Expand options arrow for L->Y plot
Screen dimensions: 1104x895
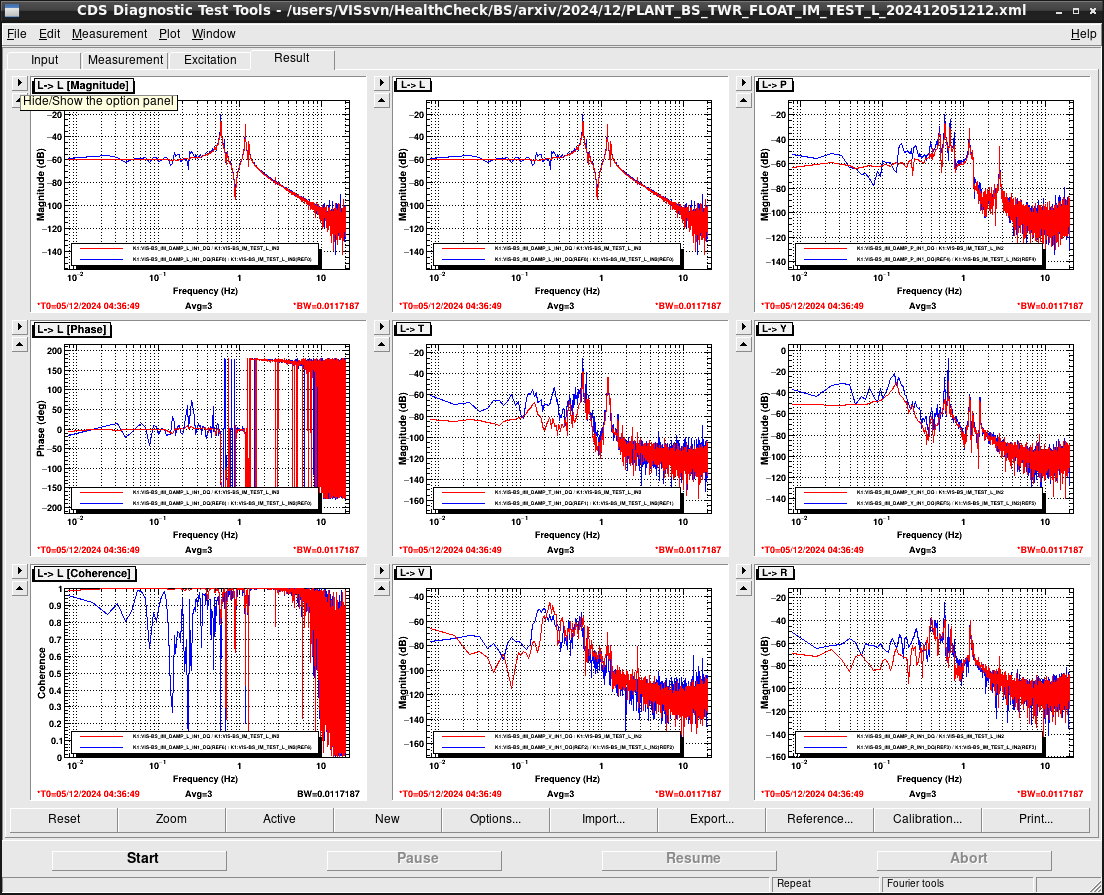click(x=744, y=327)
